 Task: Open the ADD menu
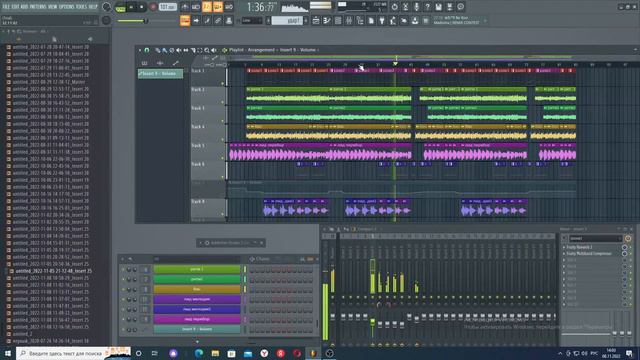pyautogui.click(x=24, y=7)
